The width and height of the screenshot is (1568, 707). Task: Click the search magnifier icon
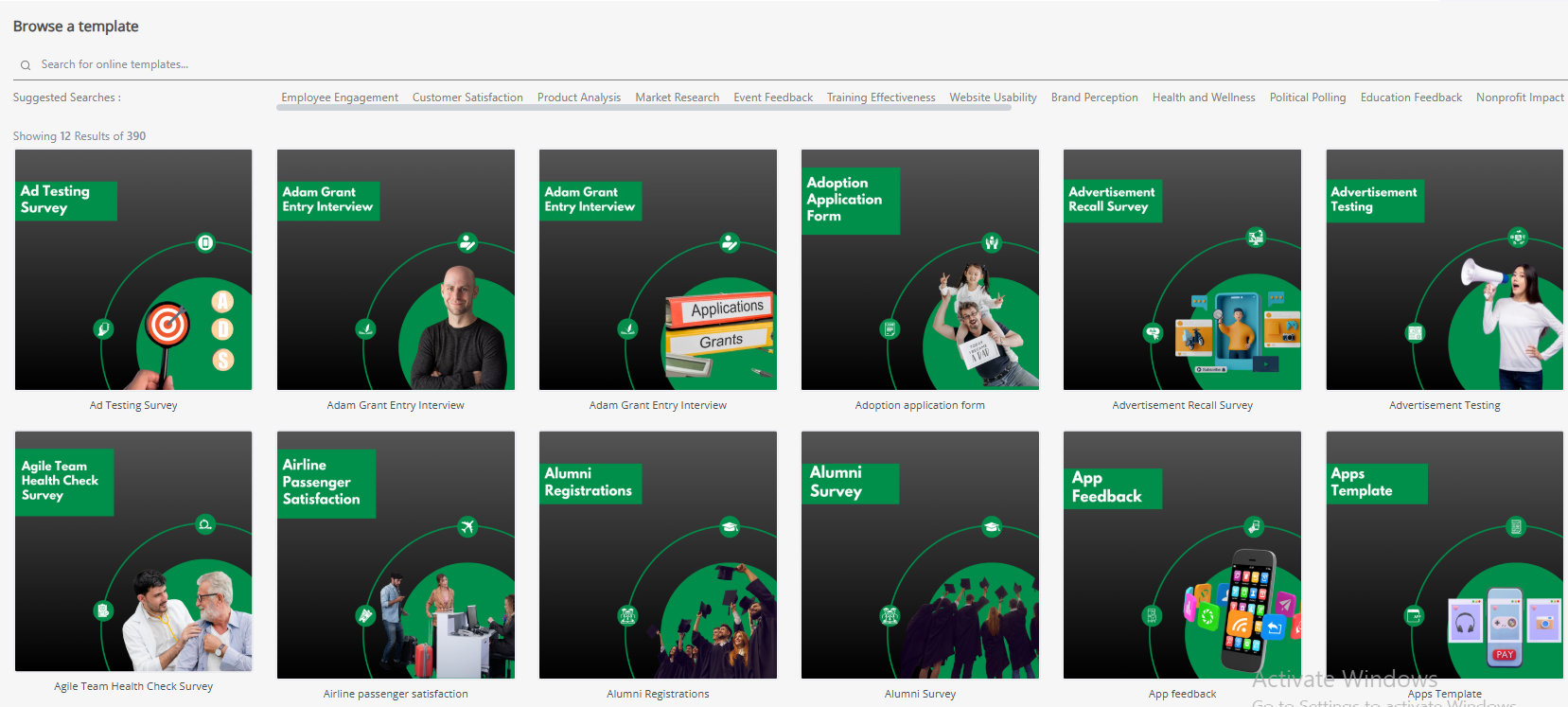[26, 65]
